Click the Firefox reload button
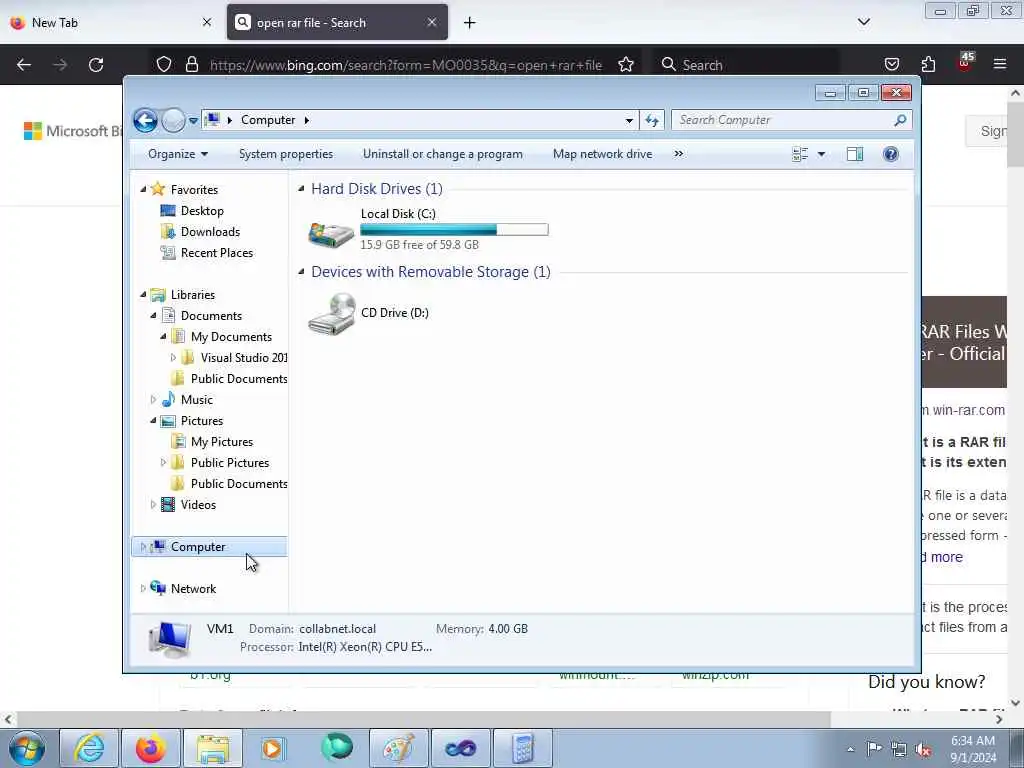1024x768 pixels. (x=96, y=65)
